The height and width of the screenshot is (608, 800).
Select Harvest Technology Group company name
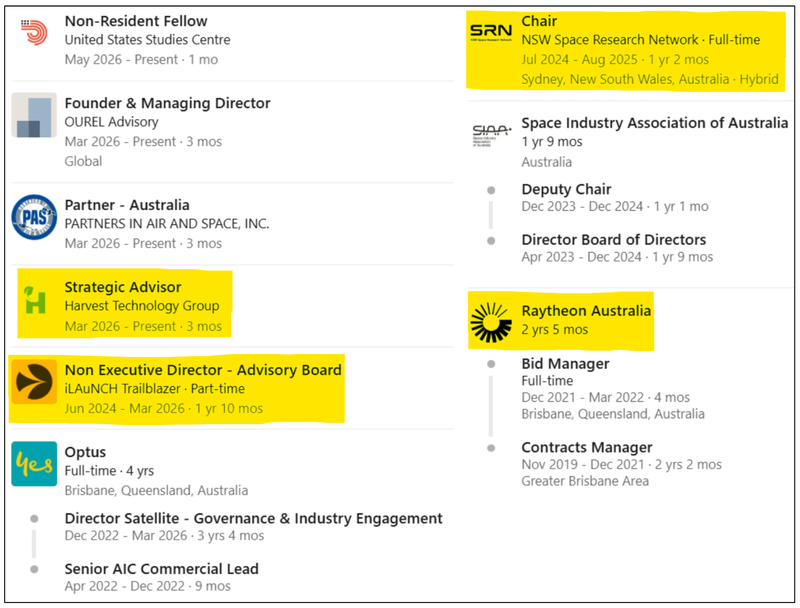[142, 306]
